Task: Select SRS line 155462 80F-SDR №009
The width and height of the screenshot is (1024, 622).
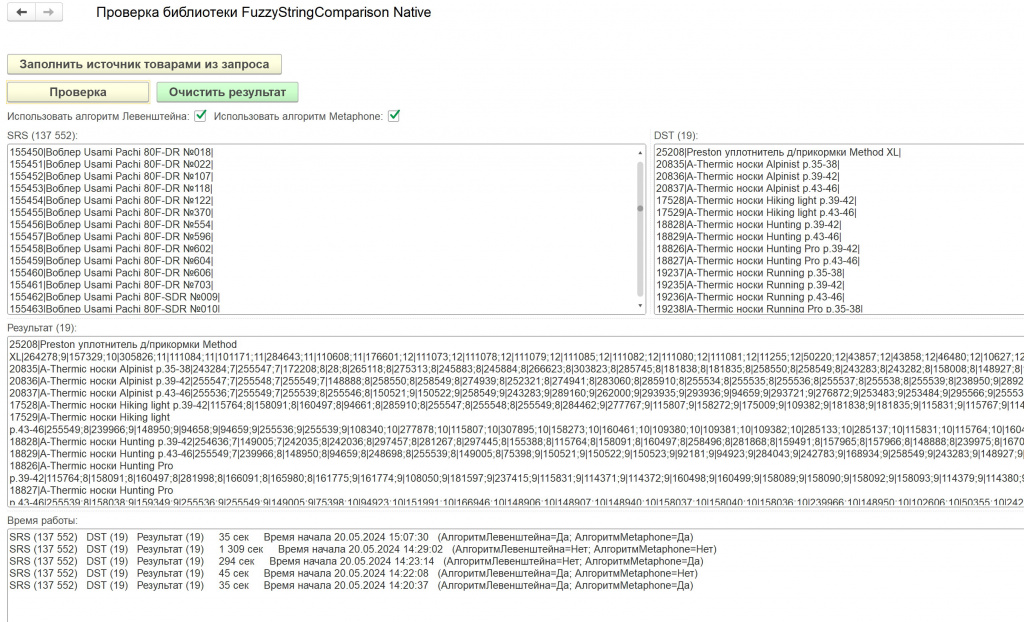Action: 114,297
